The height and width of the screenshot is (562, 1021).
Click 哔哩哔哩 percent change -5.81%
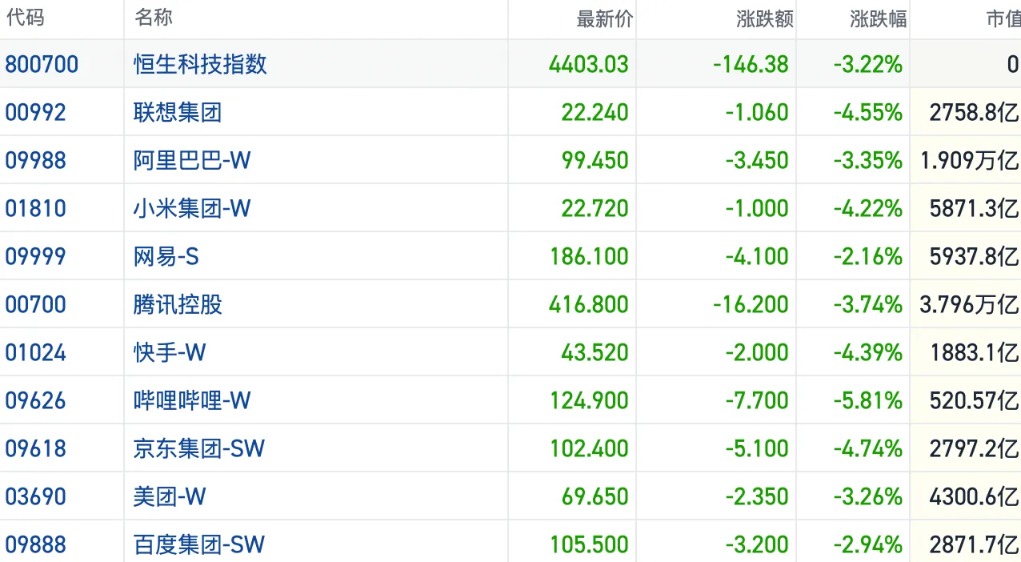868,400
